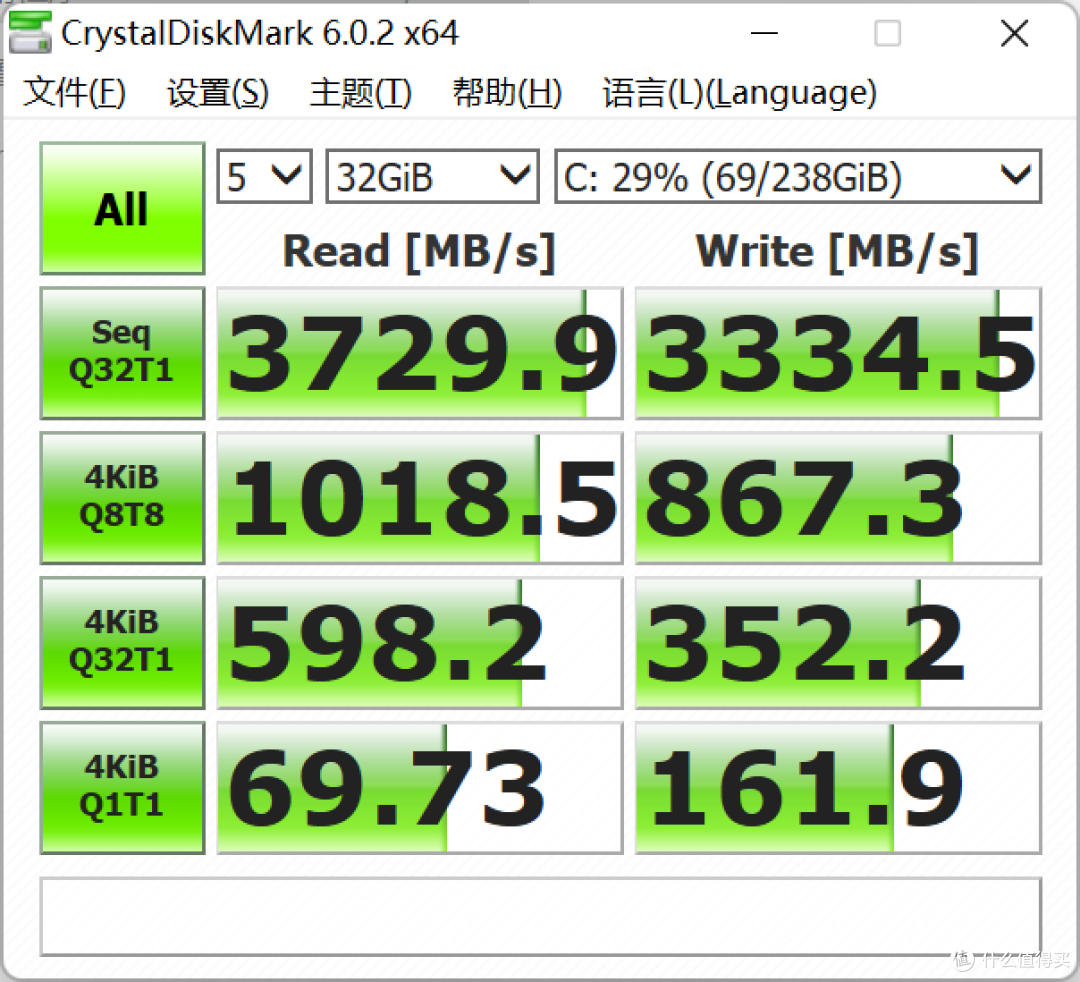Open the 帮助(H) menu
This screenshot has width=1080, height=982.
pyautogui.click(x=507, y=93)
